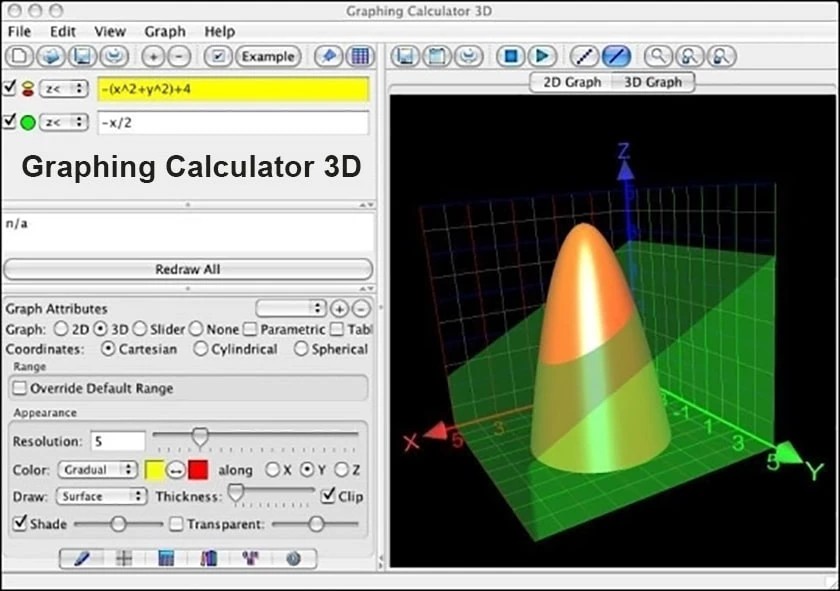Enable the Parametric checkbox
The height and width of the screenshot is (591, 840).
(x=250, y=329)
